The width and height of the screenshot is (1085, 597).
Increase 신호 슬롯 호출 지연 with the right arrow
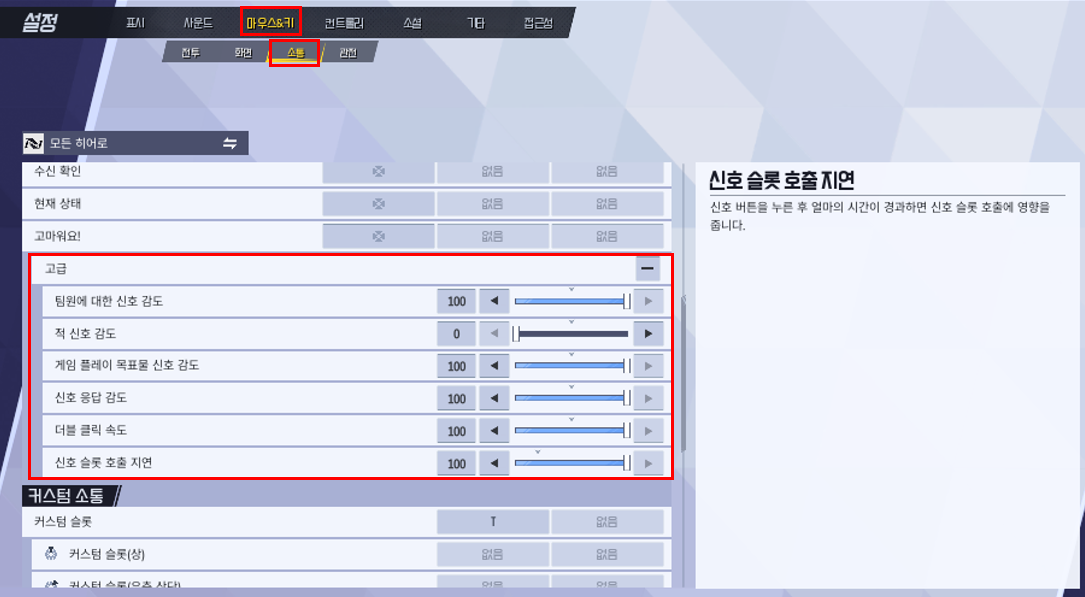pos(648,463)
